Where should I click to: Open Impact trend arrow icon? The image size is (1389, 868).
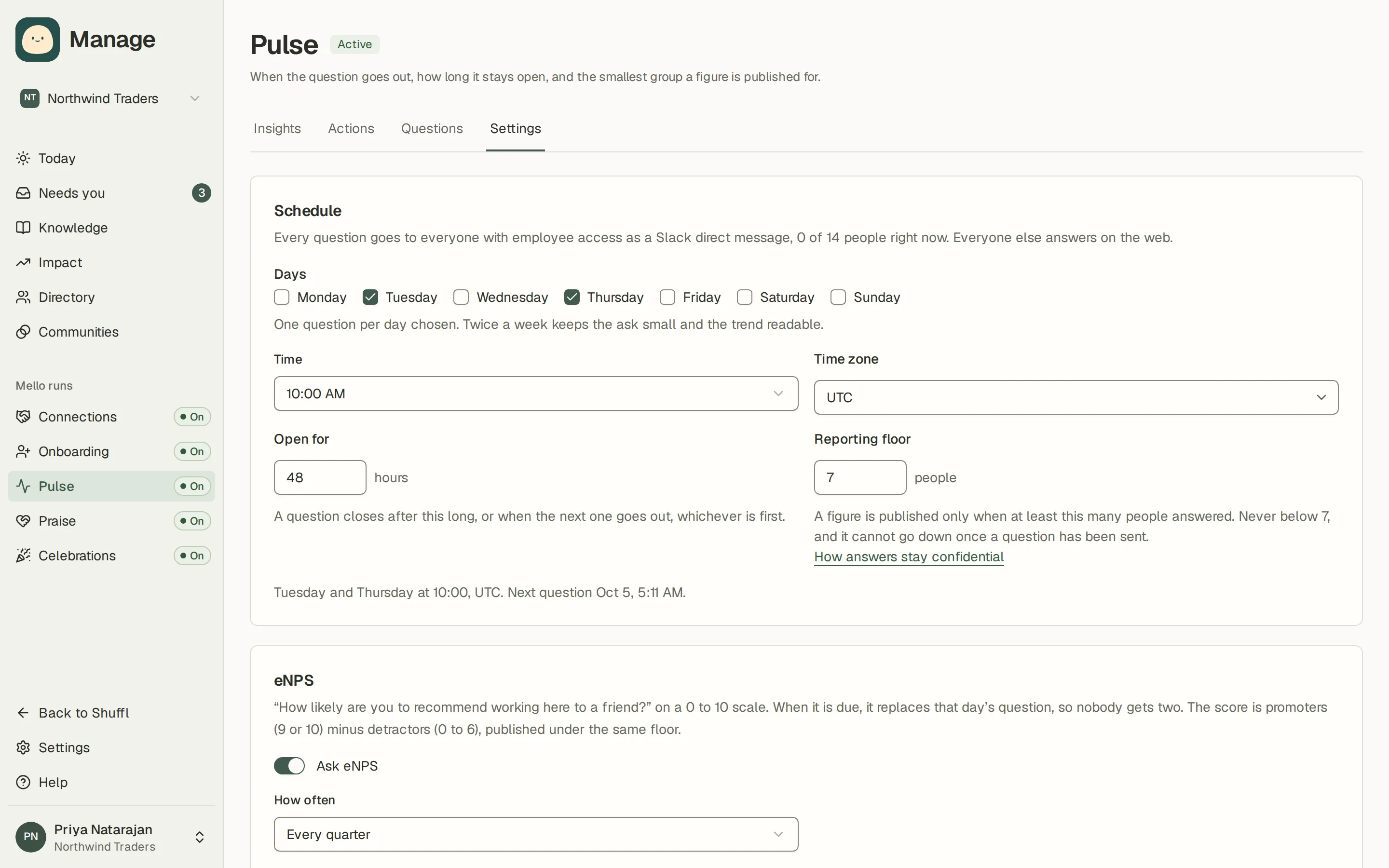(x=23, y=262)
